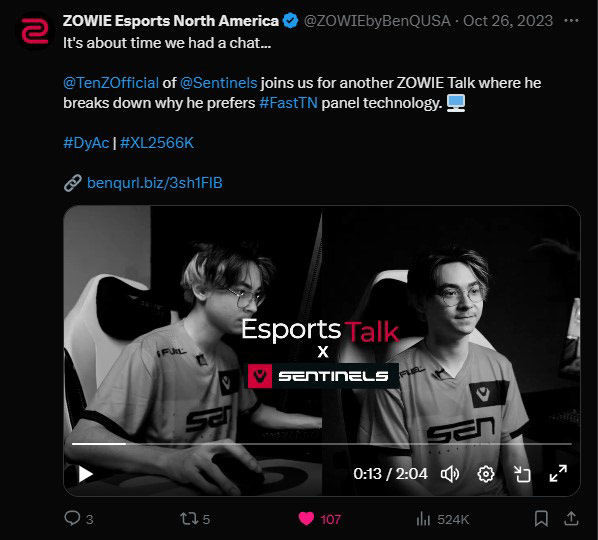Screen dimensions: 598x540
Task: Open the @TenZOfficial mention link
Action: pyautogui.click(x=111, y=83)
